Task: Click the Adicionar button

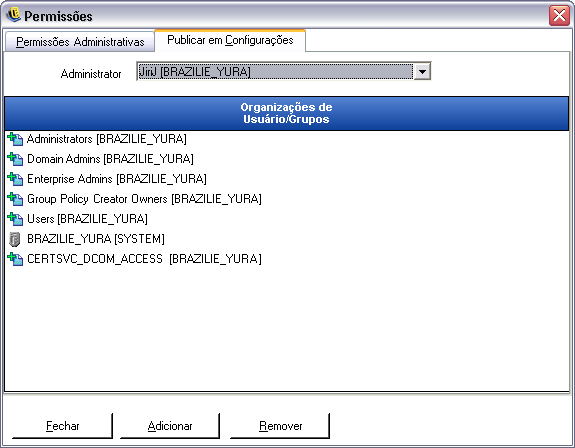Action: [170, 426]
